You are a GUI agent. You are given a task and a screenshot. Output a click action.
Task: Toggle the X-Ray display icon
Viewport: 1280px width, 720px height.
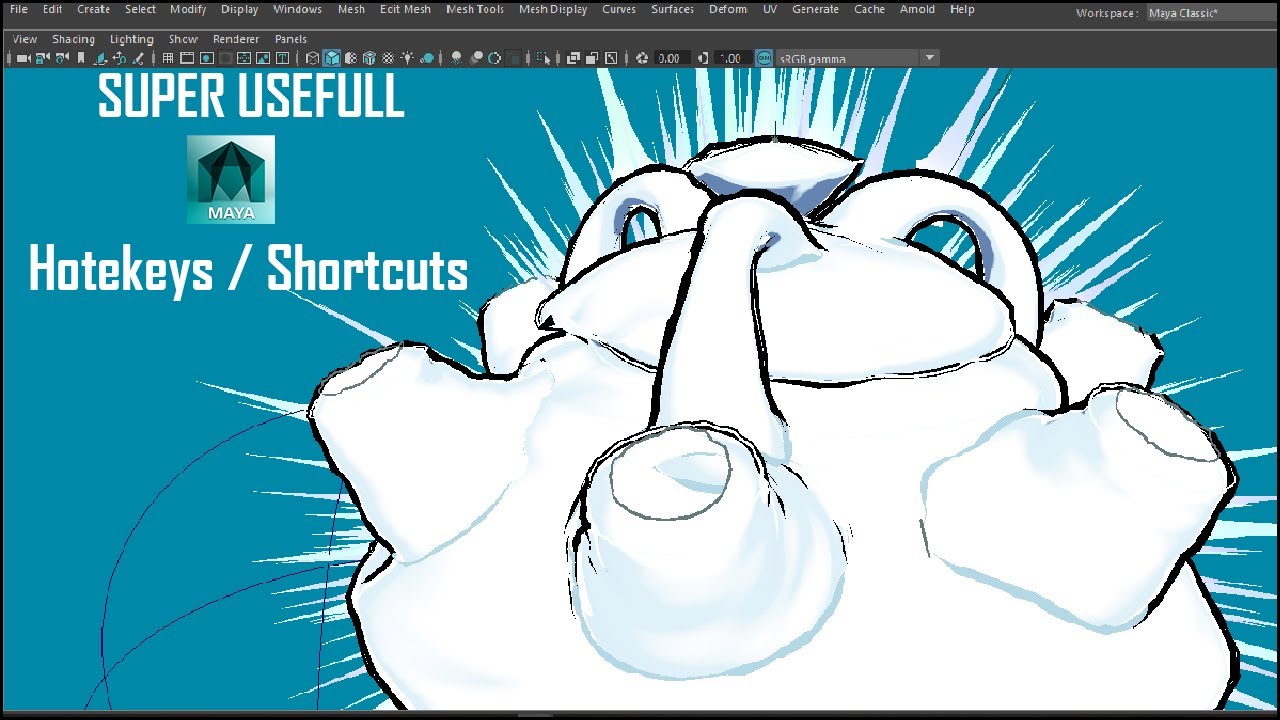point(572,58)
